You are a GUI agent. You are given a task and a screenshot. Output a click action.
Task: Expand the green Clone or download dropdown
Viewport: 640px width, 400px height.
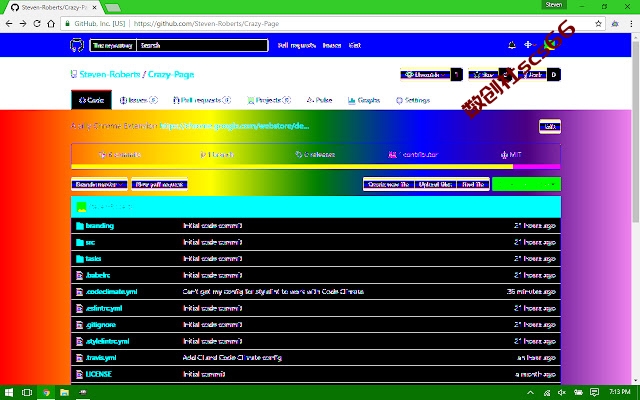tap(526, 184)
